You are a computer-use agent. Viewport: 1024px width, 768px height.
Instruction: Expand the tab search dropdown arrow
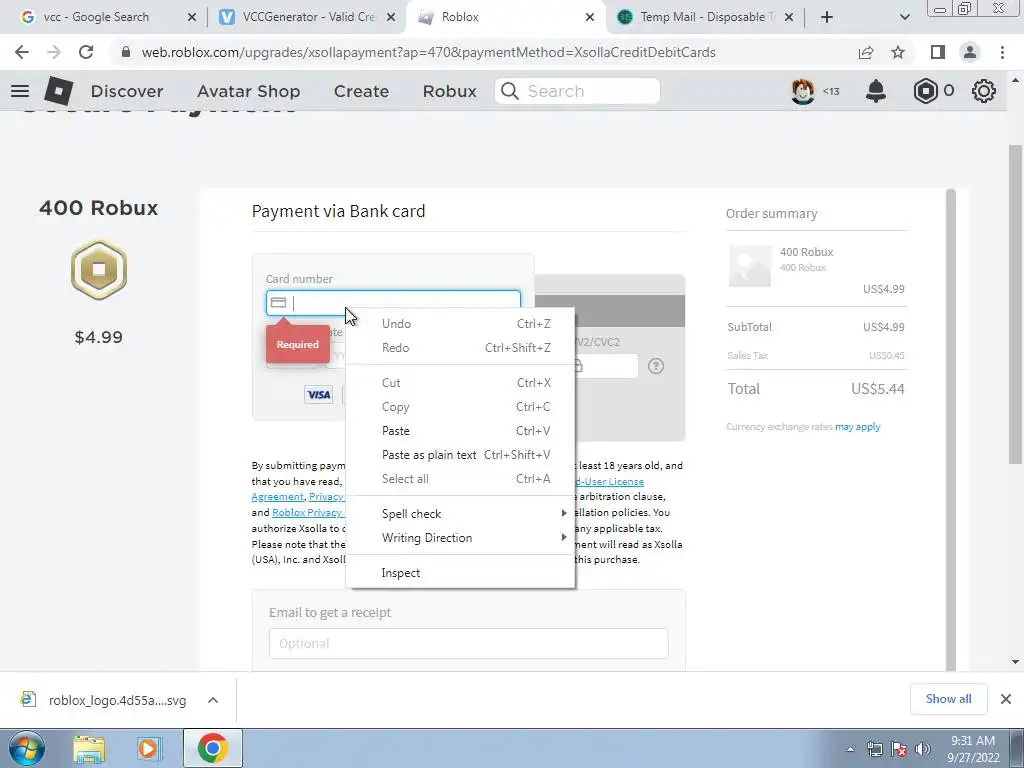[x=904, y=17]
